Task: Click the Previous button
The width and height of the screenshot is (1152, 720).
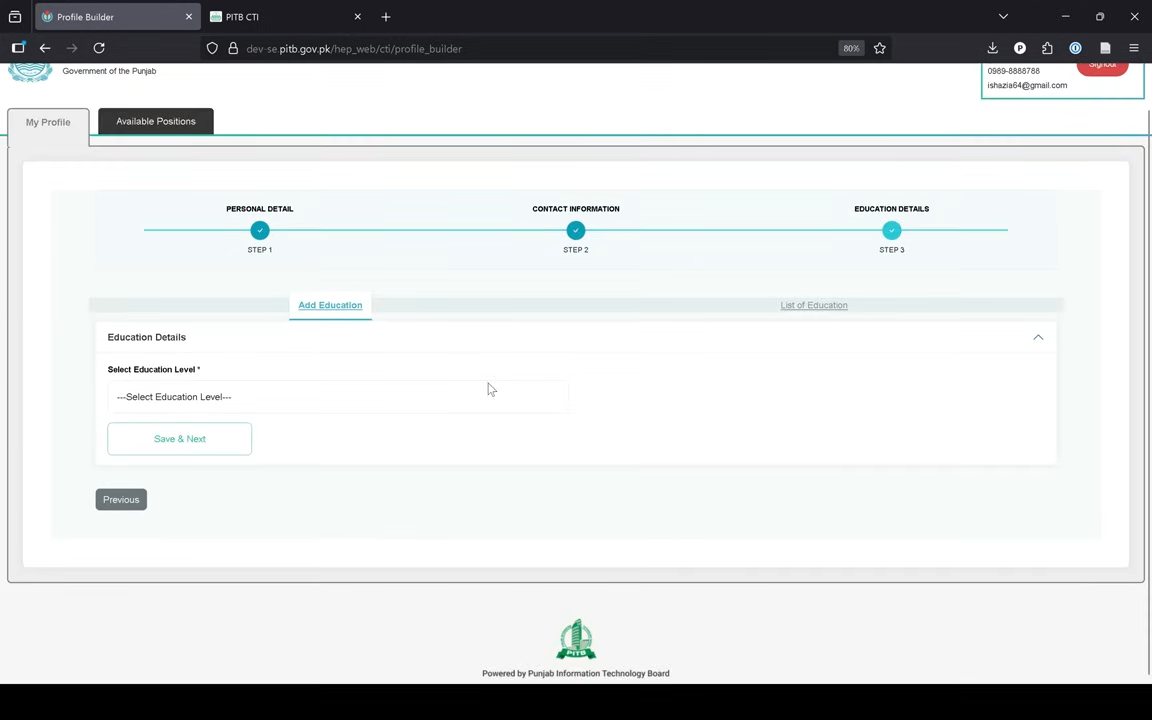Action: [121, 500]
